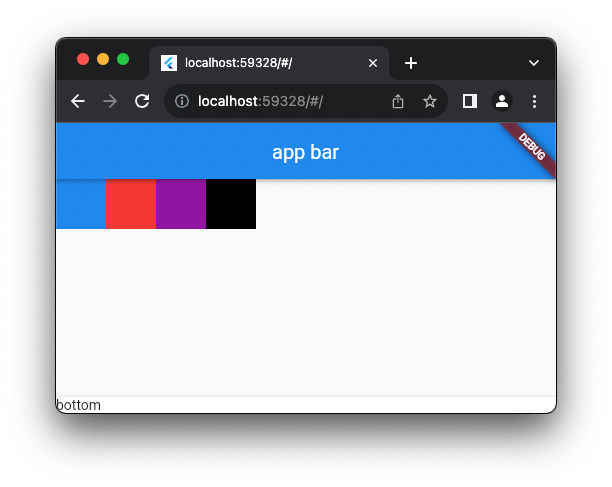Go back using the browser back arrow
The image size is (612, 487).
(78, 101)
